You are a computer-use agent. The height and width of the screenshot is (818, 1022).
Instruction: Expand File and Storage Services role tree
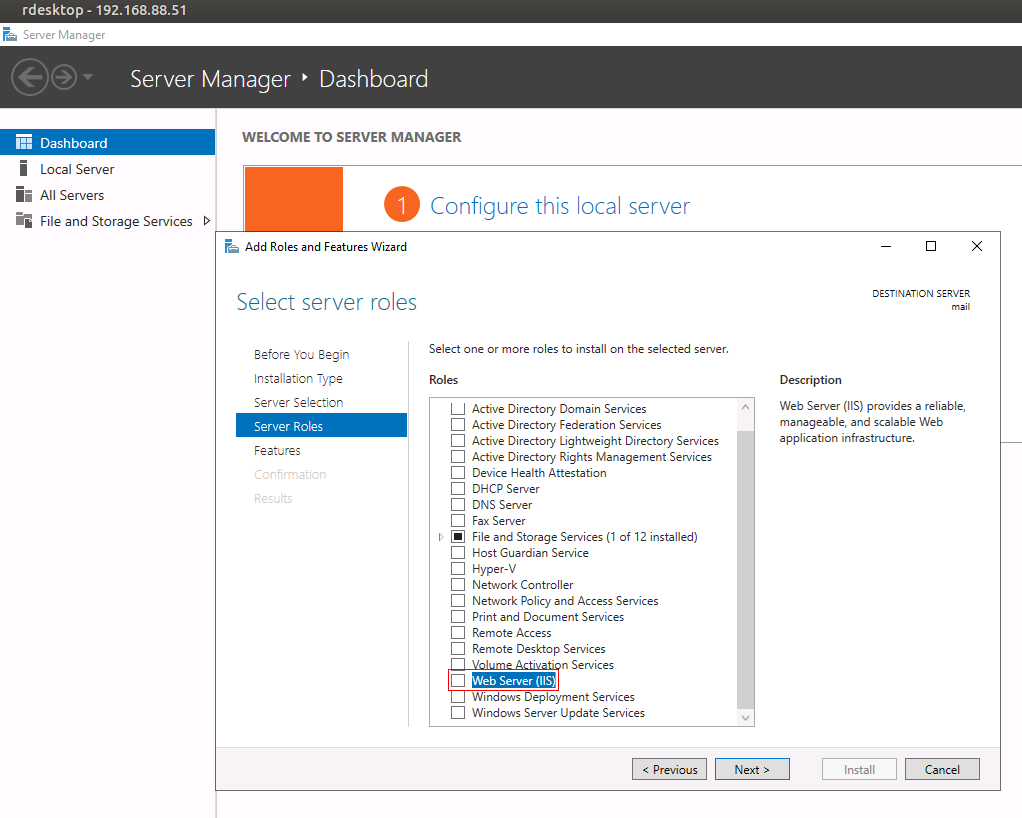[441, 537]
